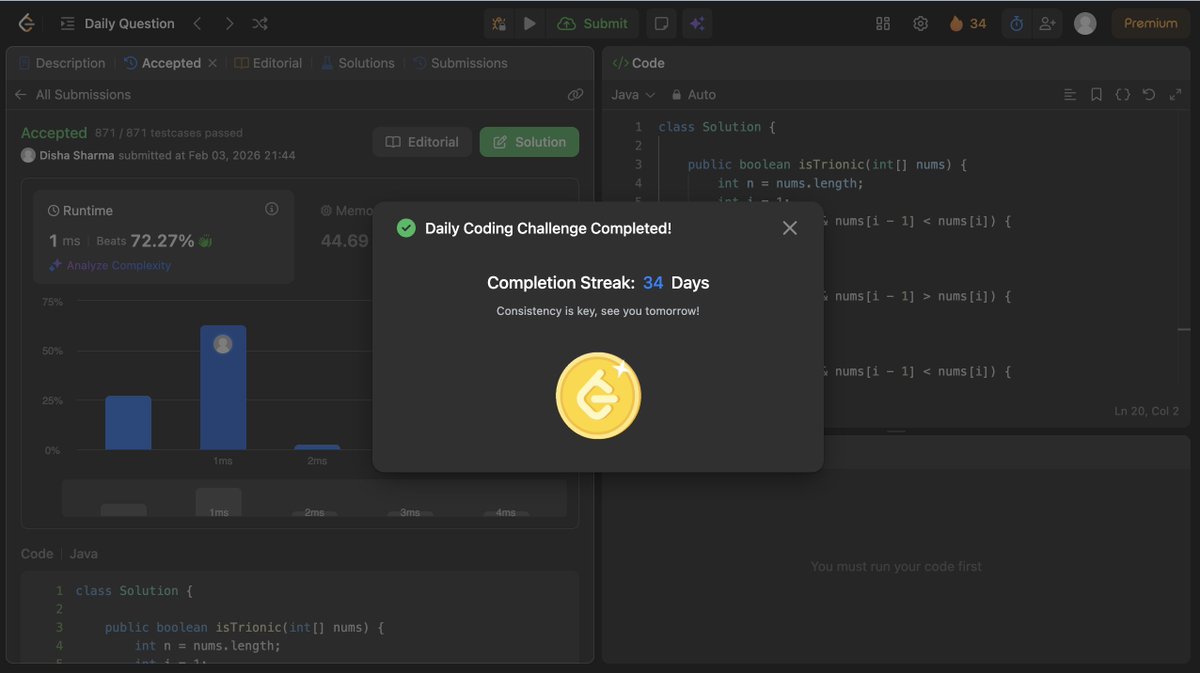Open the AI sparkle assistant icon

click(698, 23)
